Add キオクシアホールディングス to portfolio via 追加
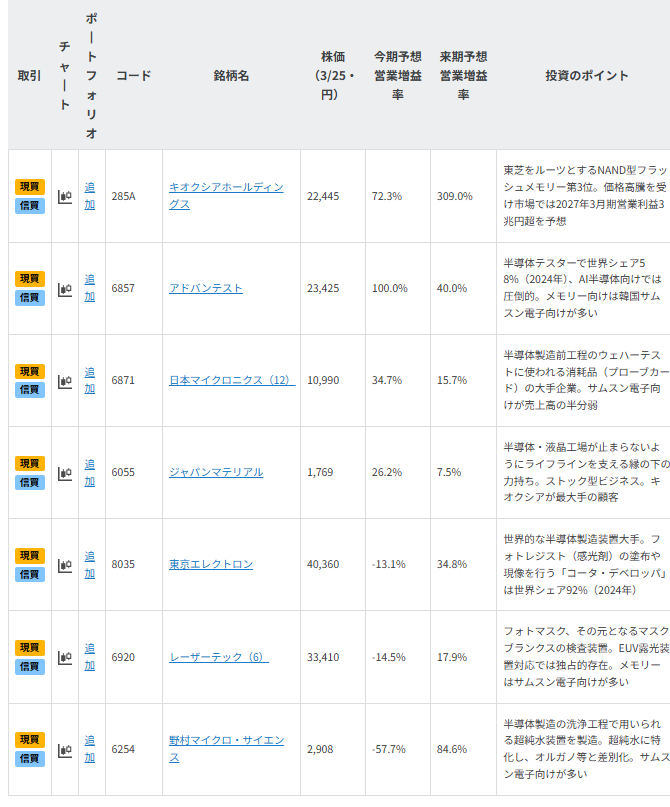Image resolution: width=670 pixels, height=807 pixels. click(x=90, y=196)
